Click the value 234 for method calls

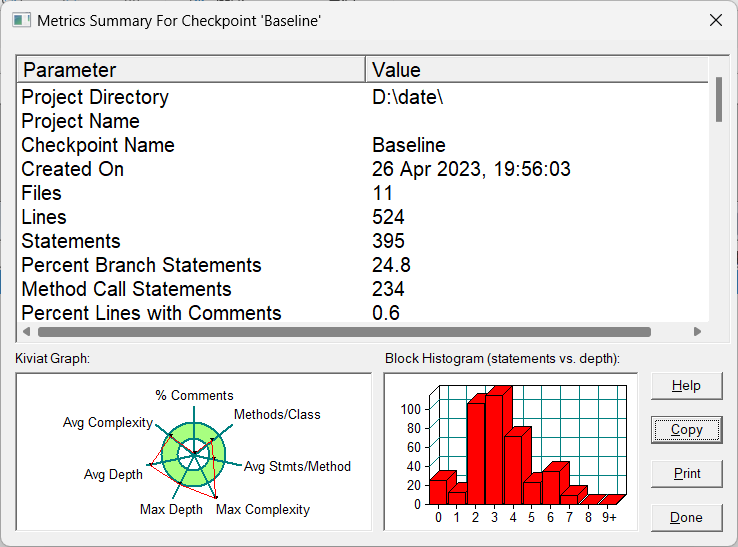(388, 289)
